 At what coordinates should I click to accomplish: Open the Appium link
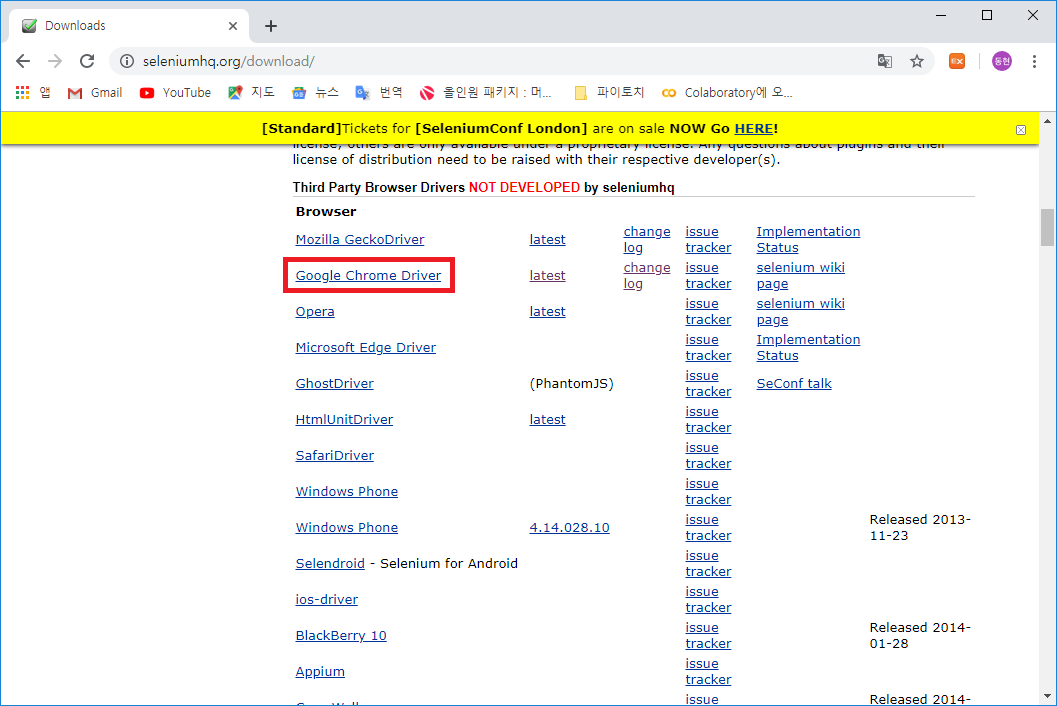(320, 672)
